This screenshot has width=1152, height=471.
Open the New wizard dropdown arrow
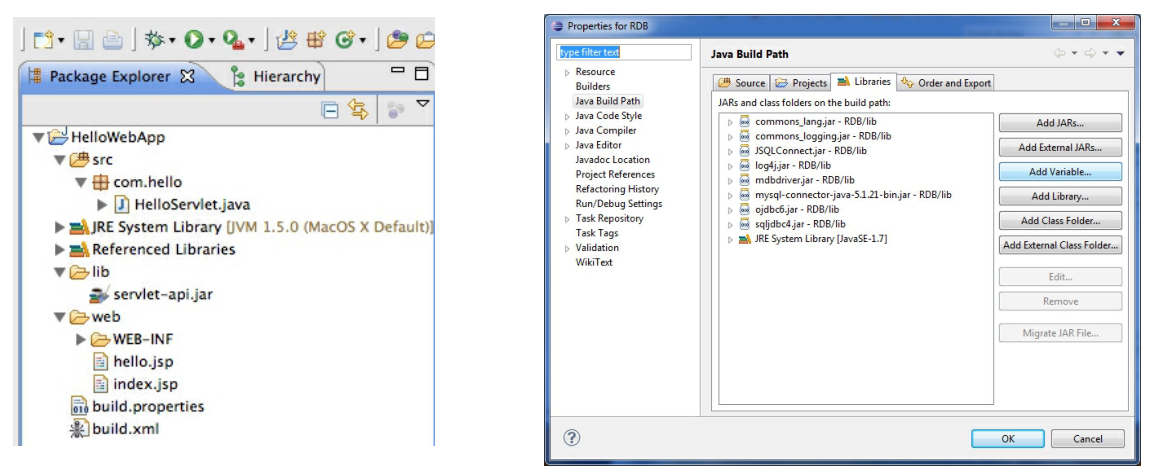(x=61, y=40)
